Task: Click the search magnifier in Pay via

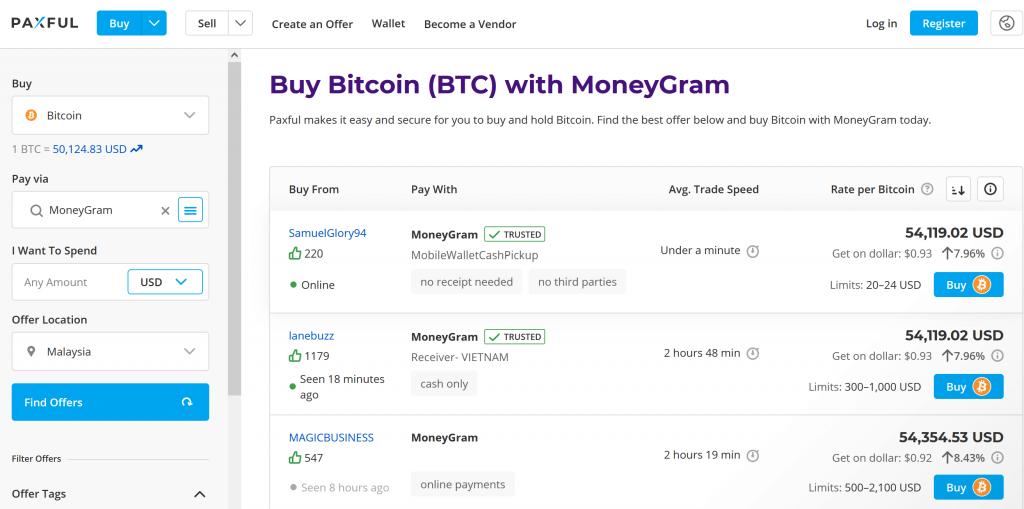Action: 36,210
